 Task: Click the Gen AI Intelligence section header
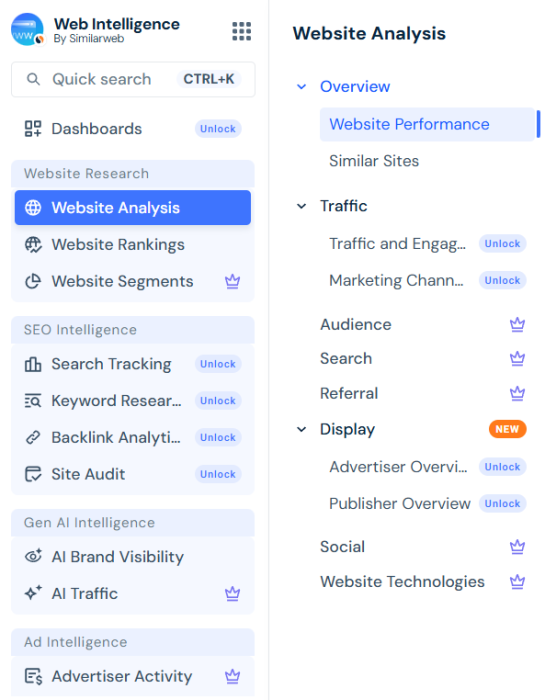[133, 523]
